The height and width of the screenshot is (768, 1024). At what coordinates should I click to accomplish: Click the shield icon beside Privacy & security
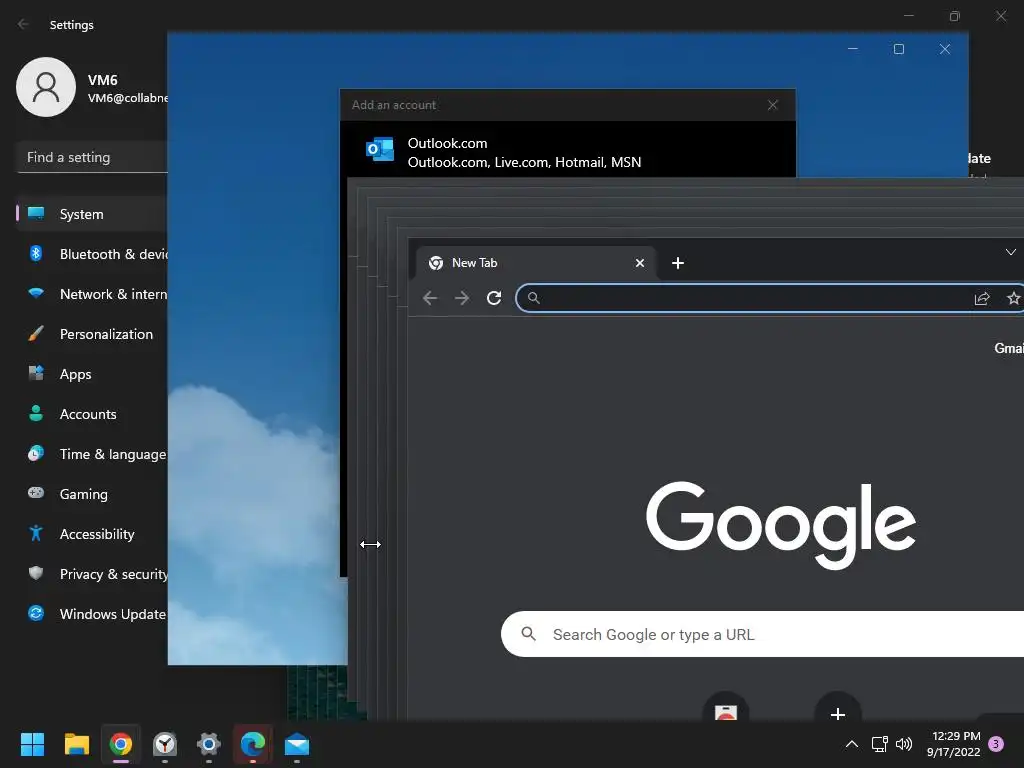click(36, 573)
